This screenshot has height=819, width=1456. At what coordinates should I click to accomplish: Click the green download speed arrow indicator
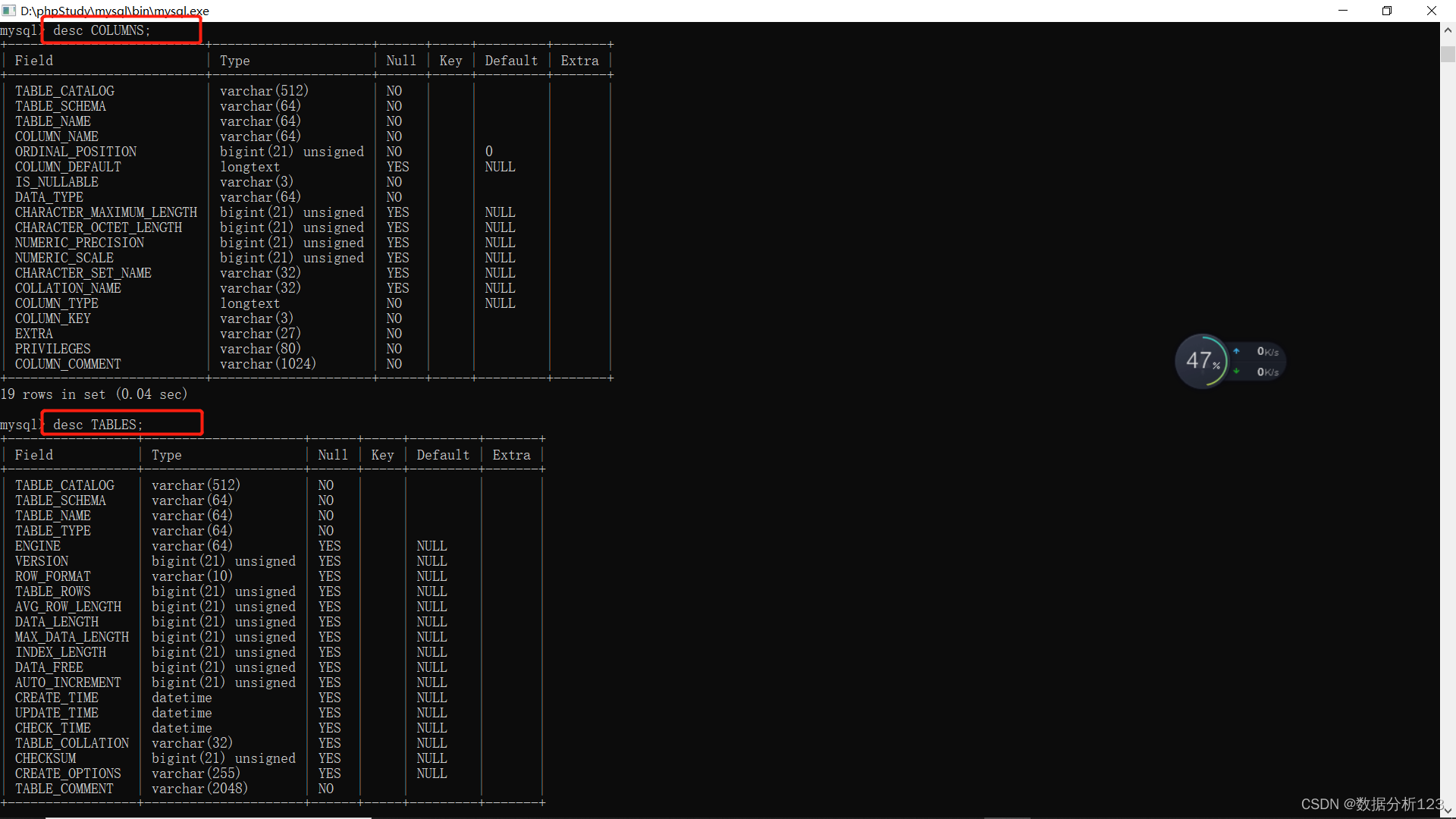coord(1236,372)
